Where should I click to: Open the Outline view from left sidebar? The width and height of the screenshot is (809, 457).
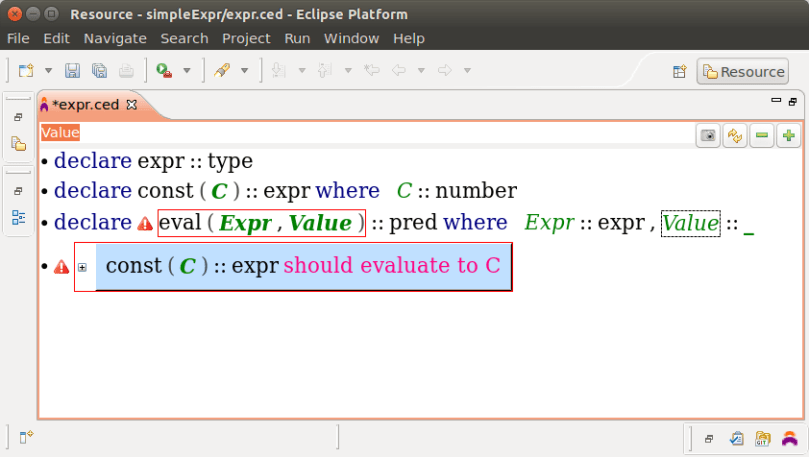(x=18, y=216)
